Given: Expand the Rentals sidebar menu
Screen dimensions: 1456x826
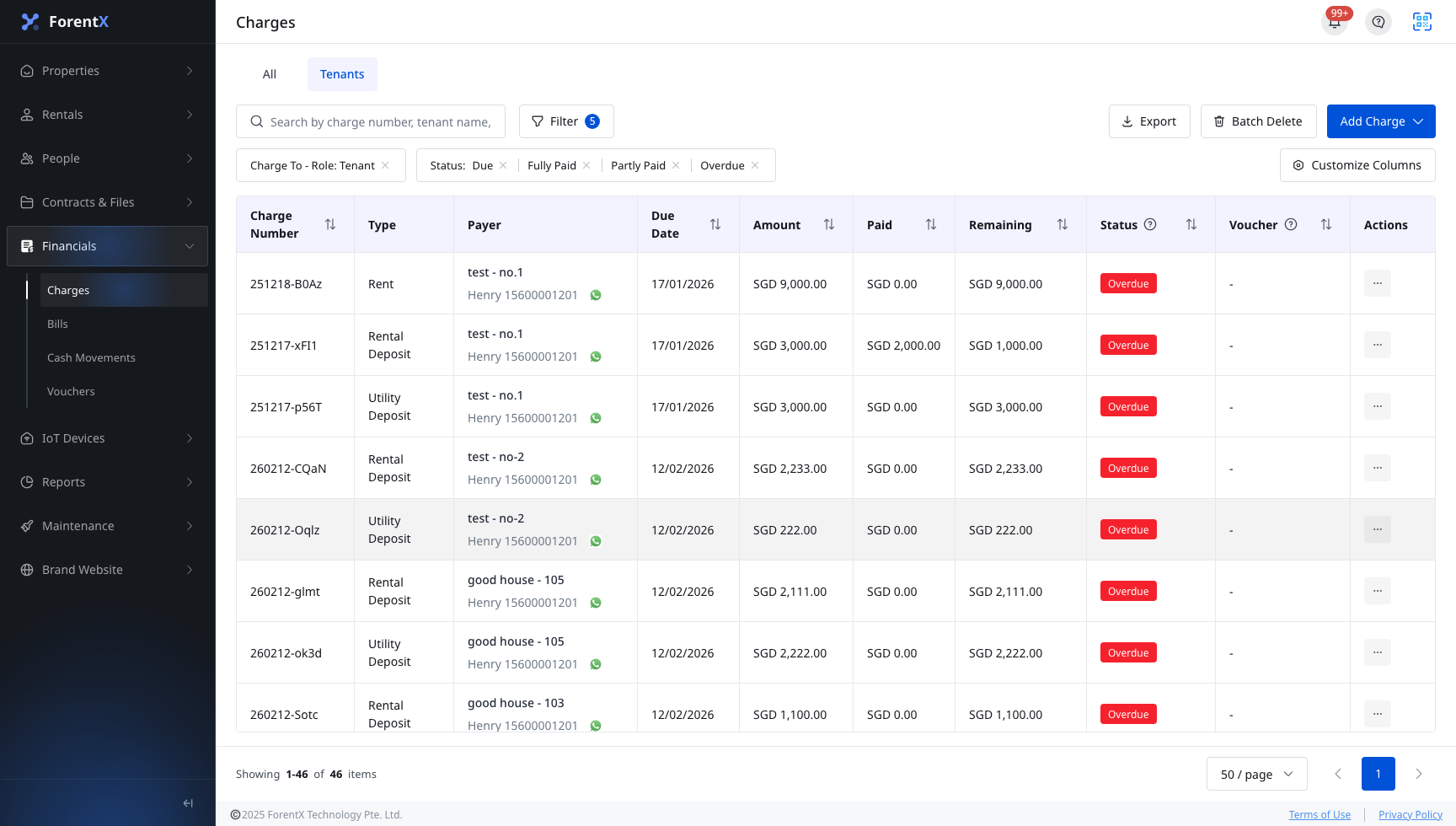Looking at the screenshot, I should coord(107,115).
